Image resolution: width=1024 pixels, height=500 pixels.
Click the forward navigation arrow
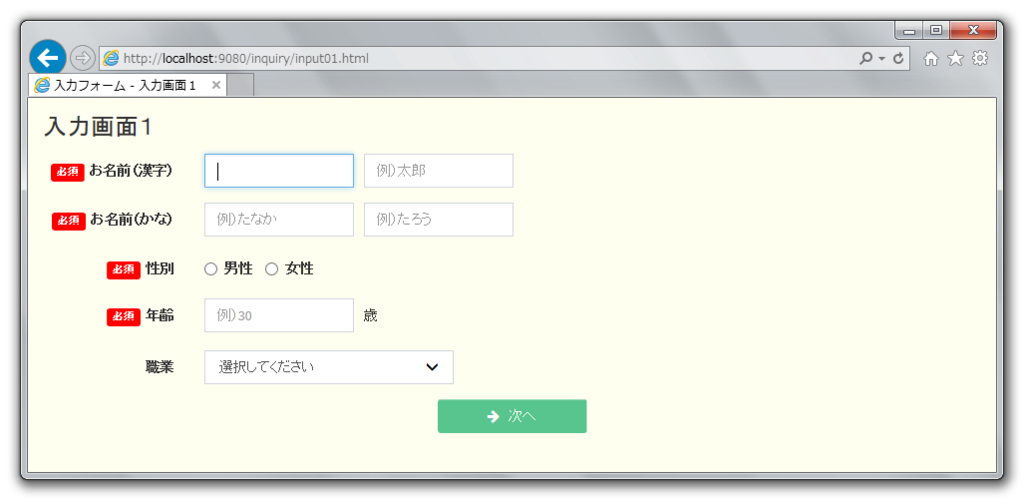click(x=82, y=58)
